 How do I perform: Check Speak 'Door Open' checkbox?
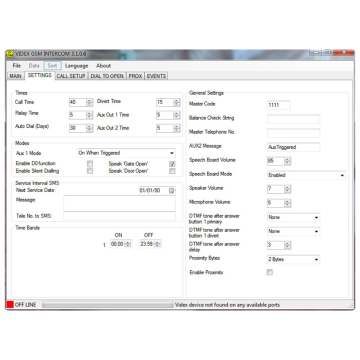click(x=172, y=171)
